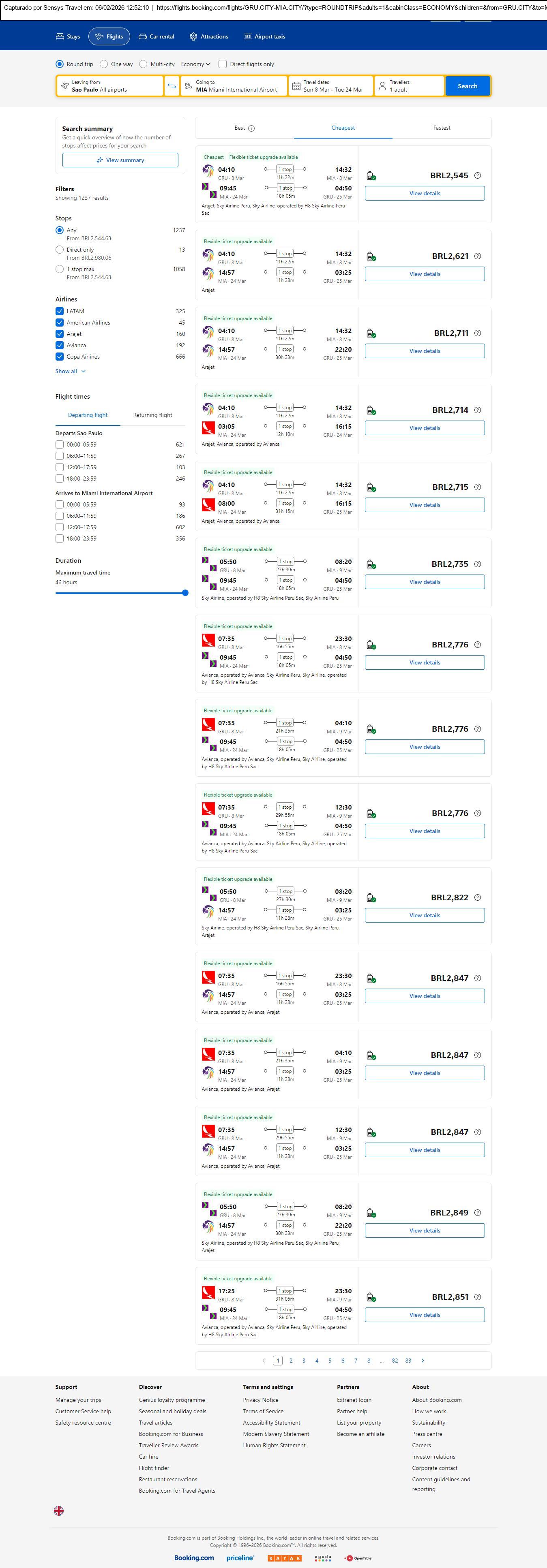Click the Travel dates field
547x1568 pixels.
click(331, 86)
